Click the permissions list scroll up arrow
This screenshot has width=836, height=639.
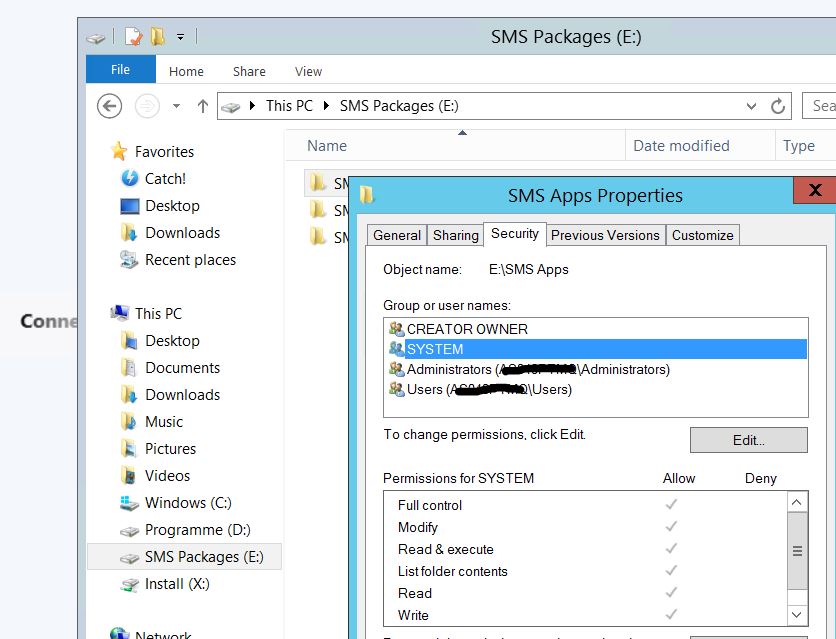(x=797, y=502)
